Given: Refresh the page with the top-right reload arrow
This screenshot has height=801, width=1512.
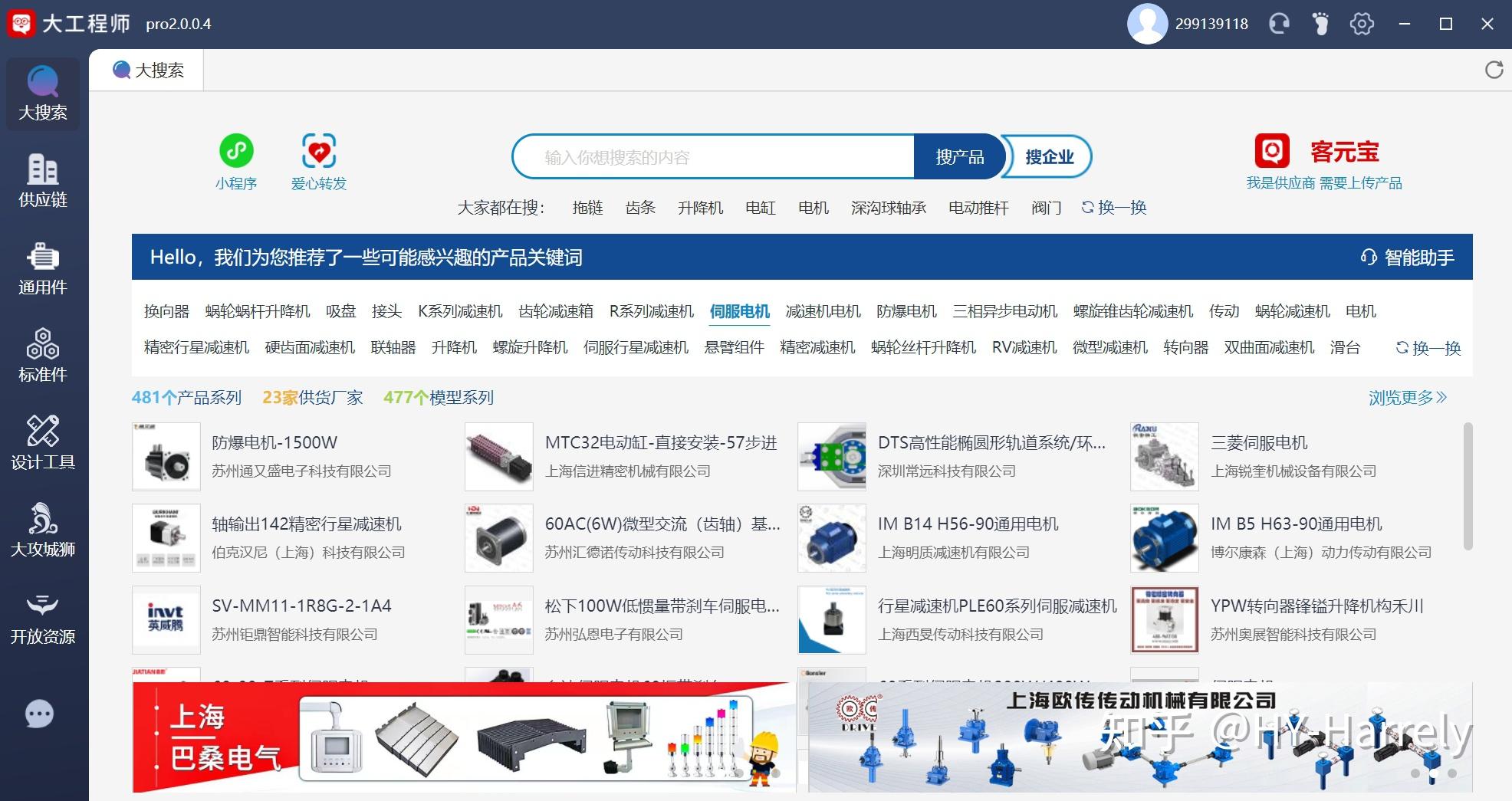Looking at the screenshot, I should (1494, 71).
